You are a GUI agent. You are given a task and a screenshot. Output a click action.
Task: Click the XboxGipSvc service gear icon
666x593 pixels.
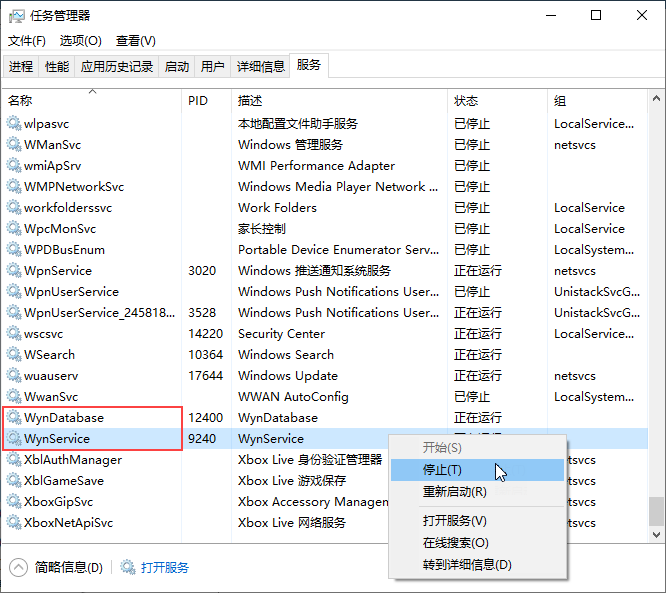(14, 501)
